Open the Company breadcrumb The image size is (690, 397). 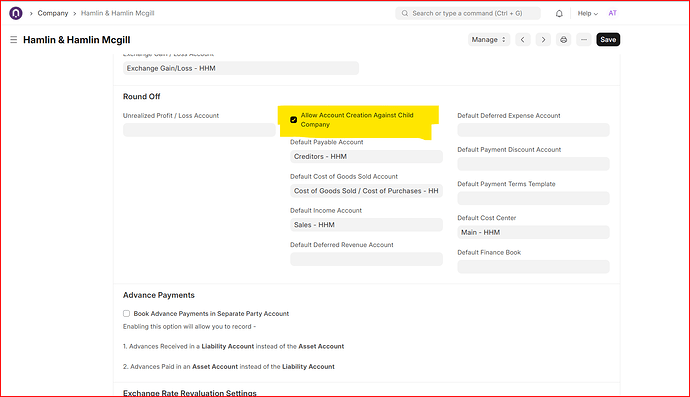coord(53,13)
